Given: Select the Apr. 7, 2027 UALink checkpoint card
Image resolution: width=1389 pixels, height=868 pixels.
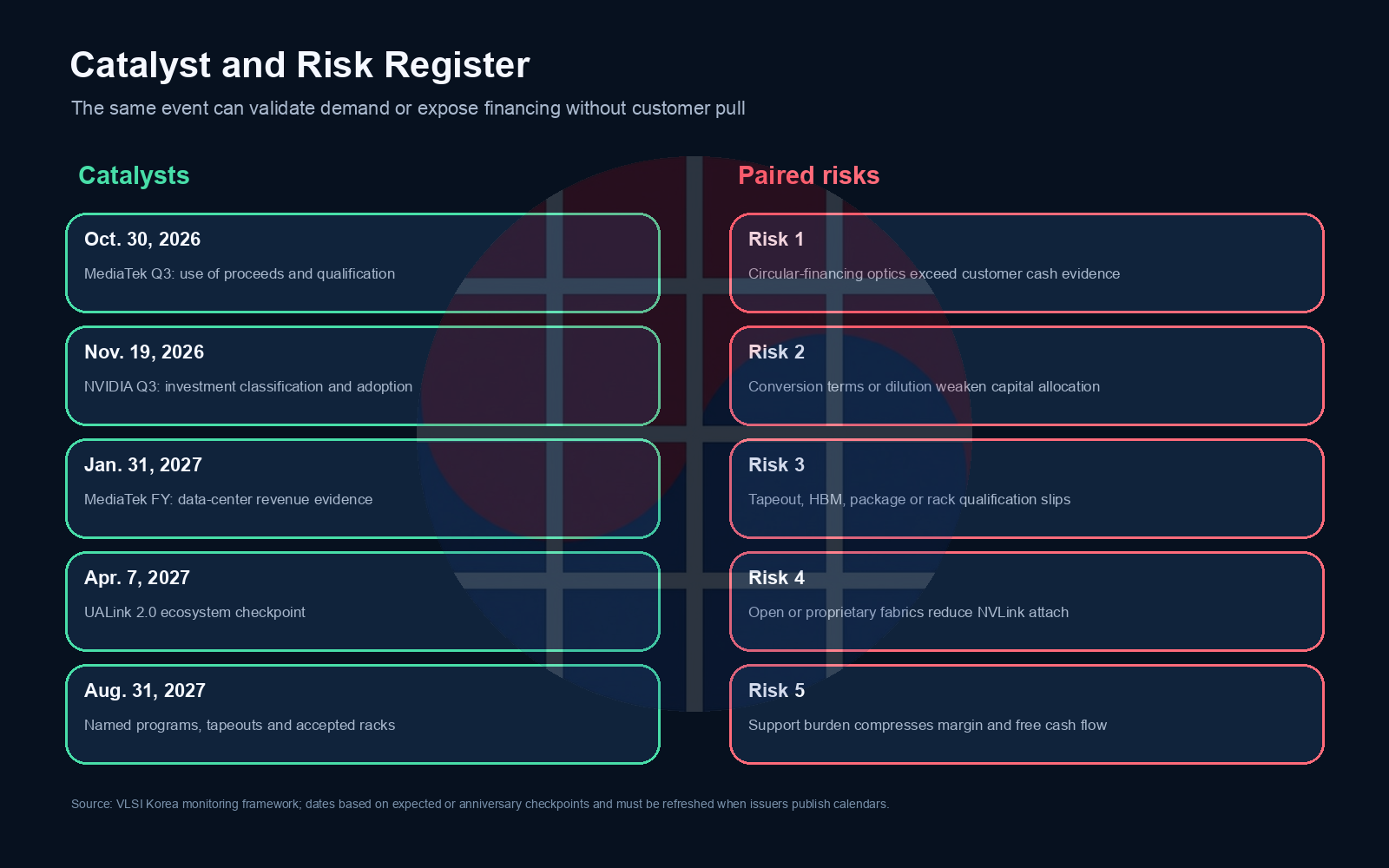Looking at the screenshot, I should coord(363,602).
